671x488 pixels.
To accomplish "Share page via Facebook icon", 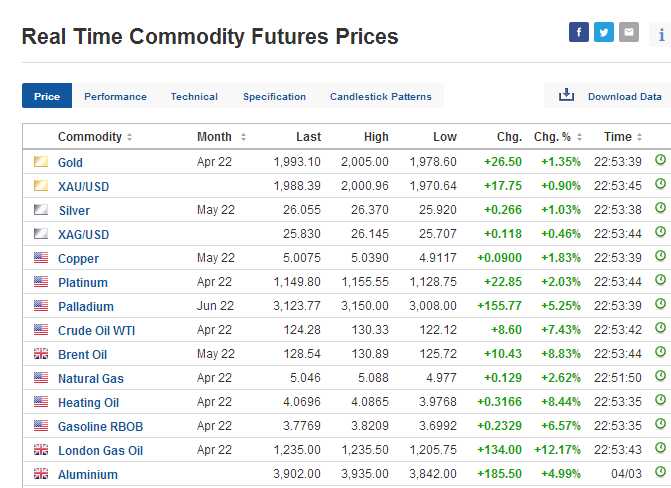I will click(578, 32).
